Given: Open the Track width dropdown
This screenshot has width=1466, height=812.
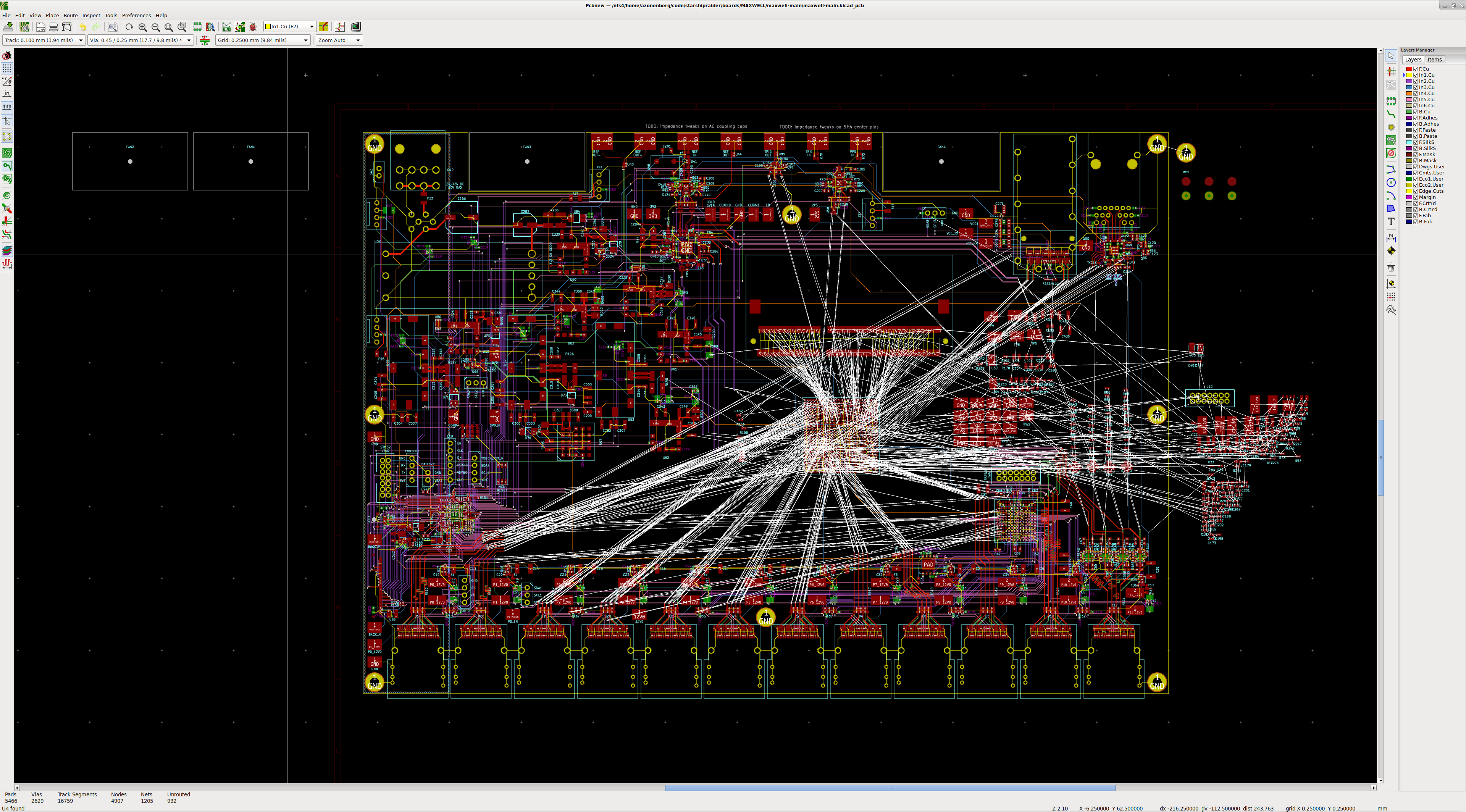Looking at the screenshot, I should (44, 40).
